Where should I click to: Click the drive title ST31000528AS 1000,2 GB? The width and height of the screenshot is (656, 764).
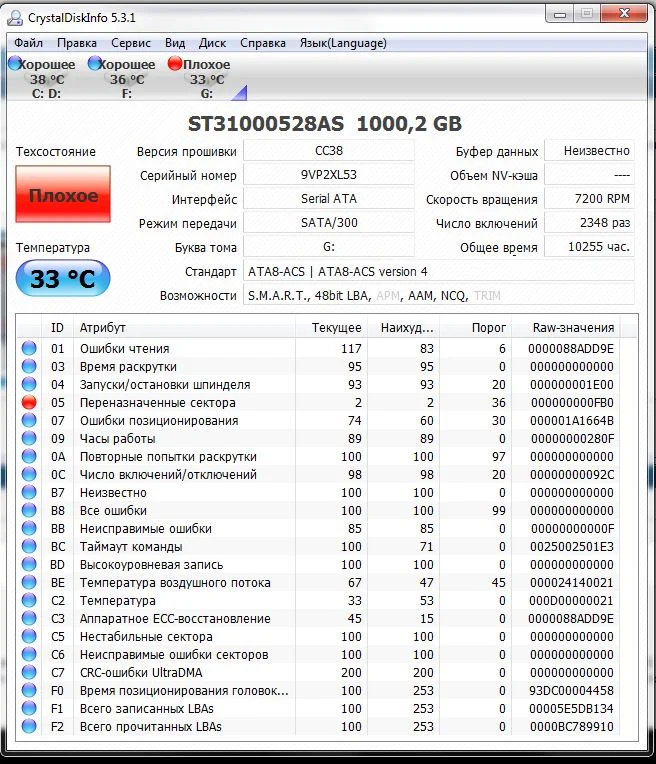pyautogui.click(x=325, y=124)
